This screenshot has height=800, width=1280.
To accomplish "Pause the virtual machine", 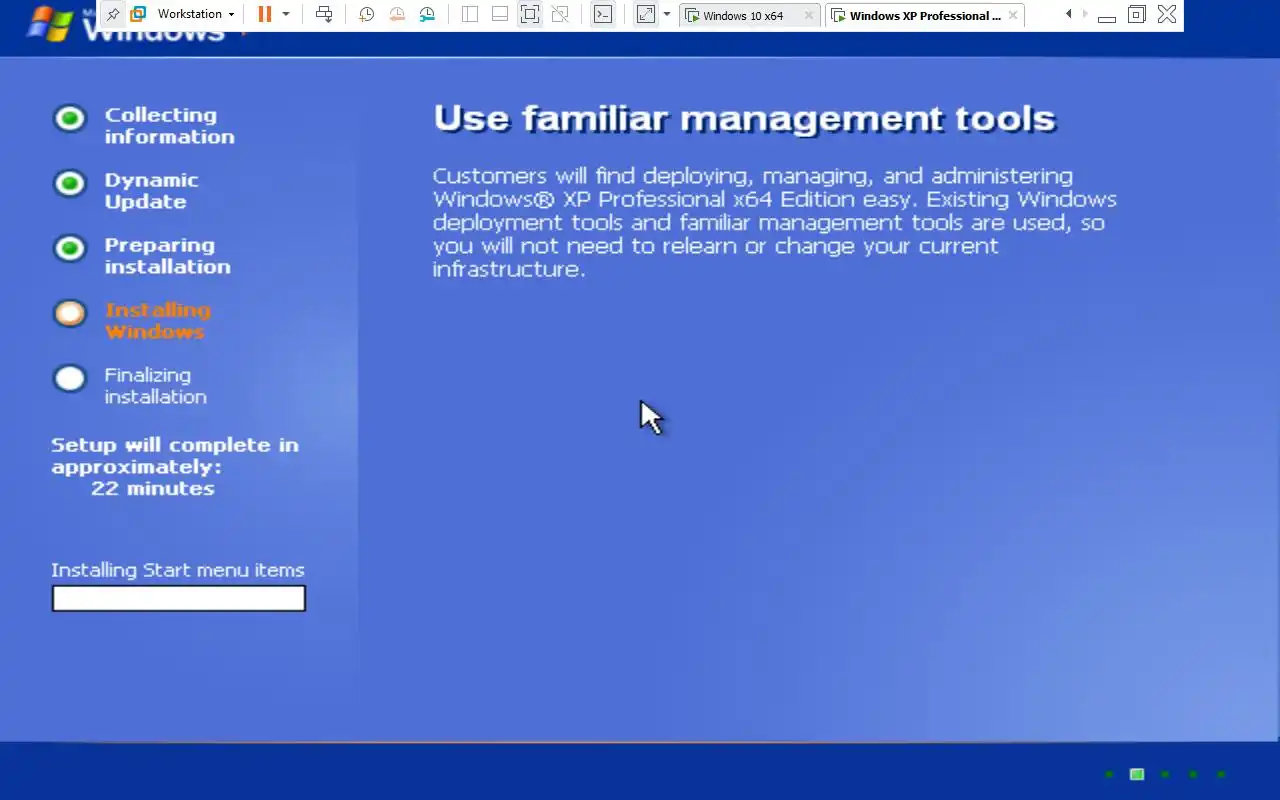I will [264, 14].
